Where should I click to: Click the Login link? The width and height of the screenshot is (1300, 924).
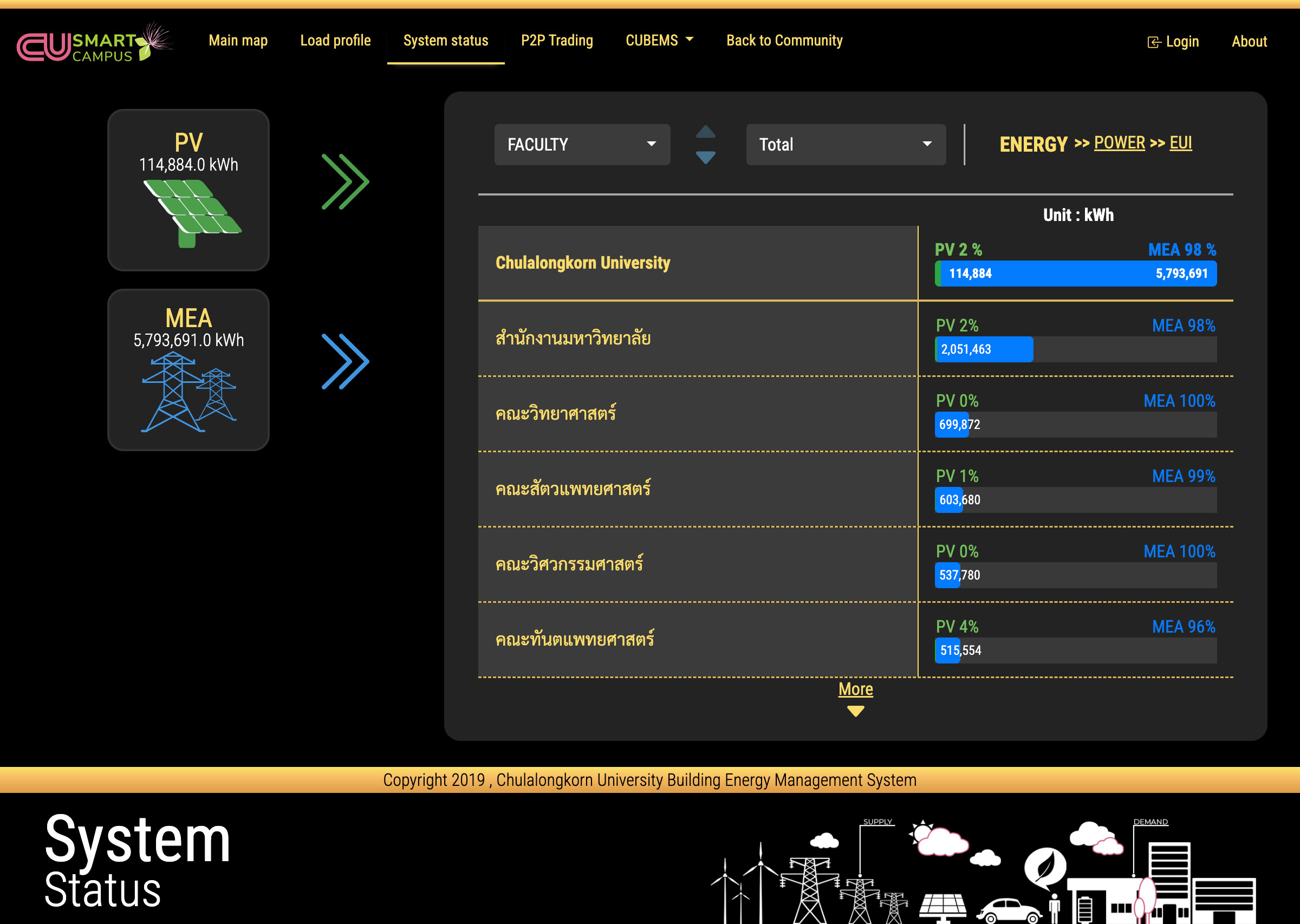pos(1173,42)
